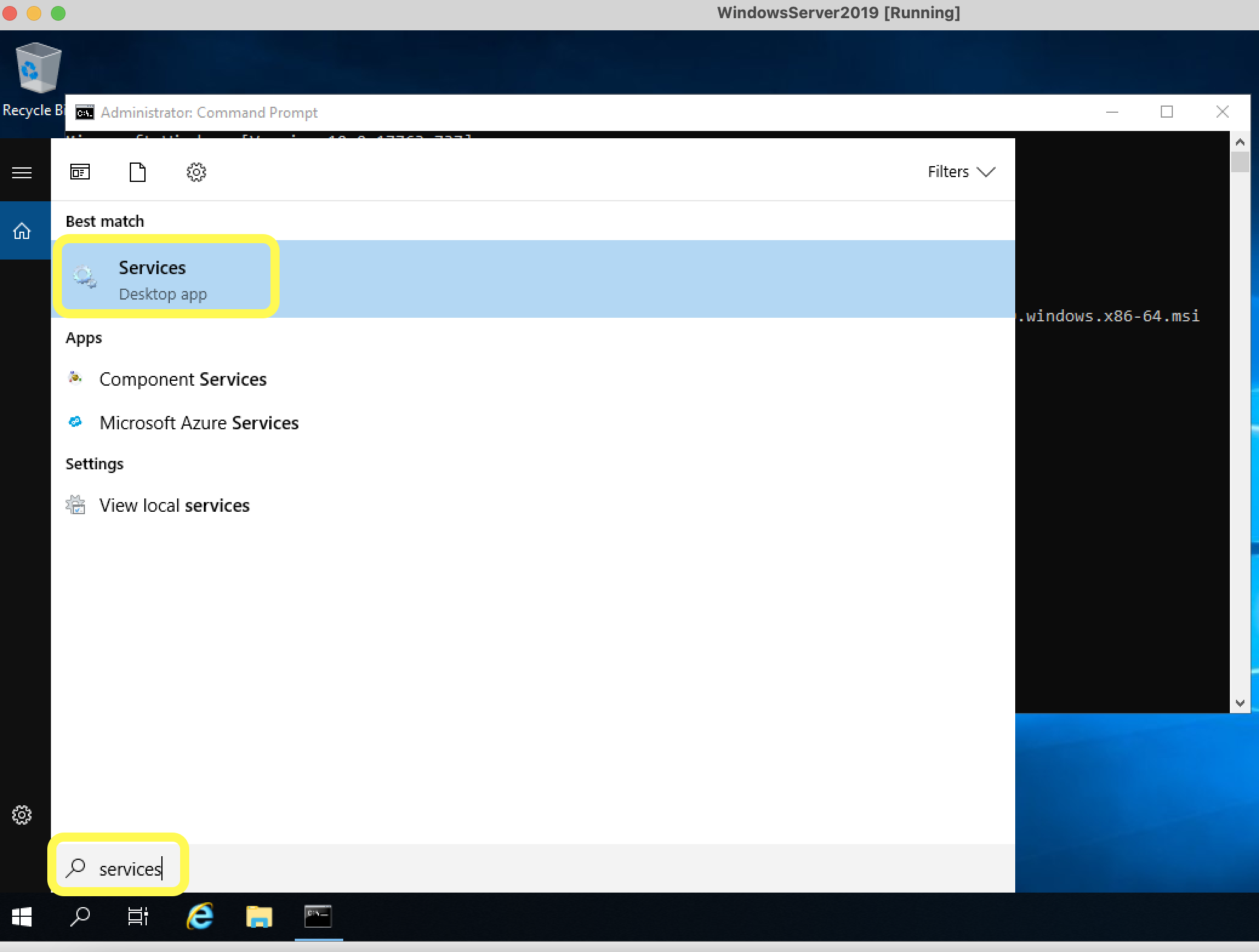Expand the hamburger menu in search panel
Viewport: 1259px width, 952px height.
22,173
